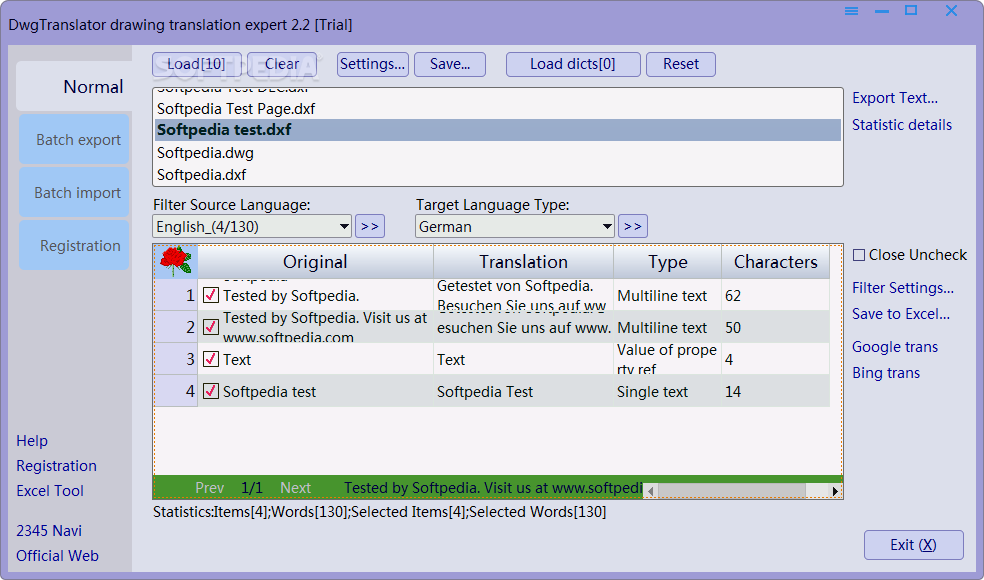
Task: Open the title bar hamburger menu icon
Action: point(852,11)
